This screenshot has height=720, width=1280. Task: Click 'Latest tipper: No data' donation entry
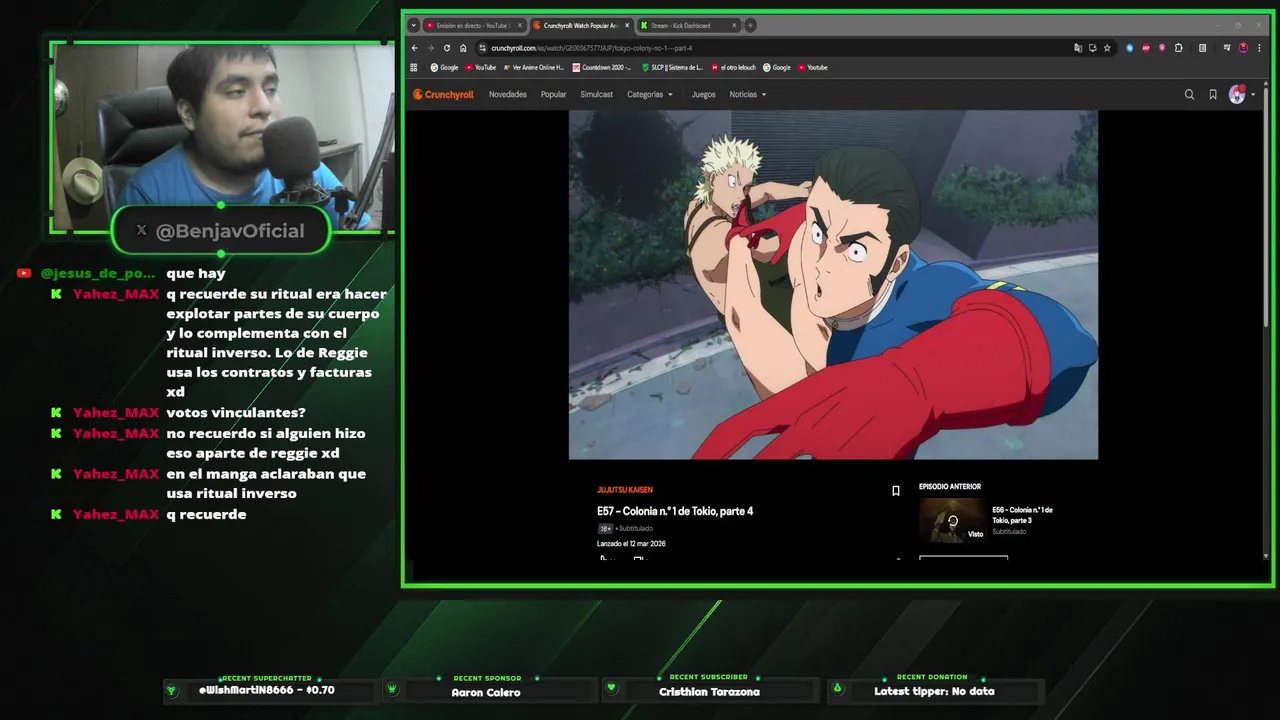point(934,692)
